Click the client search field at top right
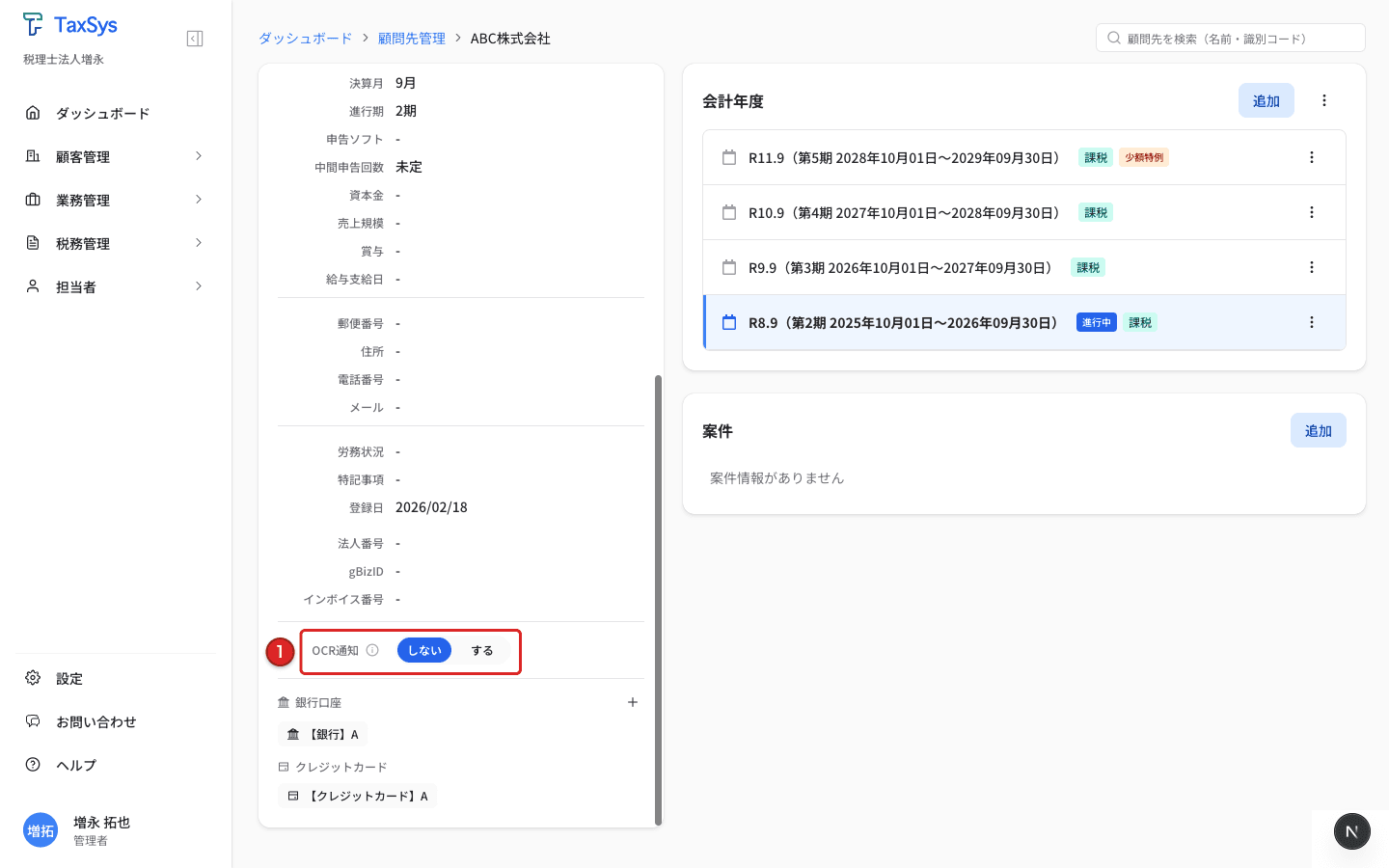This screenshot has width=1389, height=868. [x=1230, y=37]
